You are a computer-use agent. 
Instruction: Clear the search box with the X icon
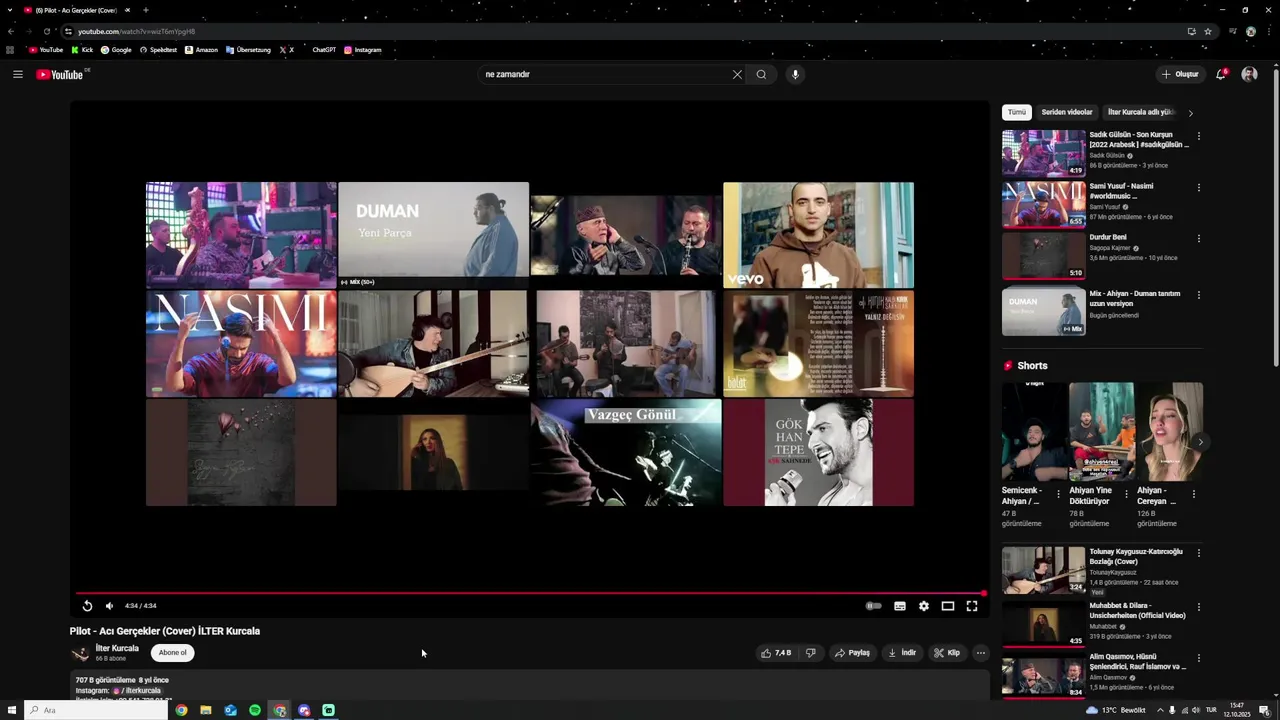coord(737,74)
